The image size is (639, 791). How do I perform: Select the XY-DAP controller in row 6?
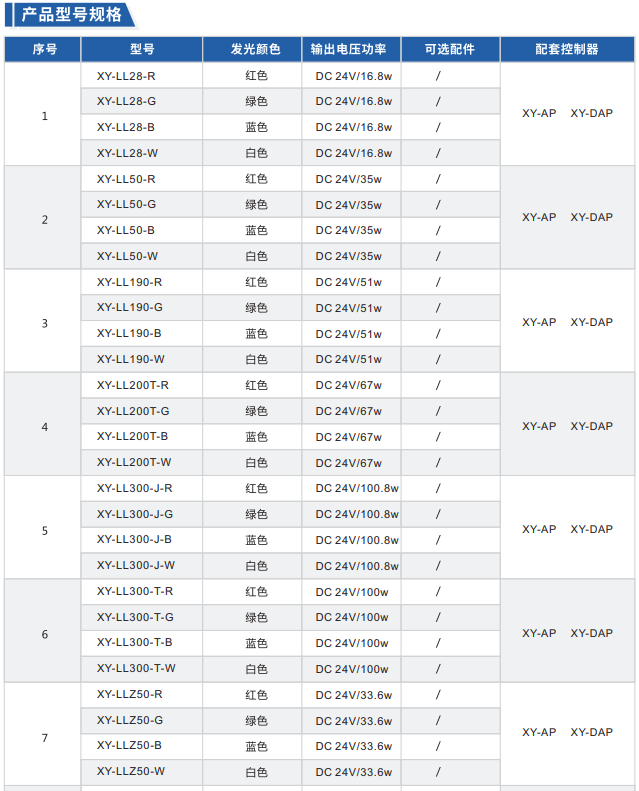pos(592,633)
